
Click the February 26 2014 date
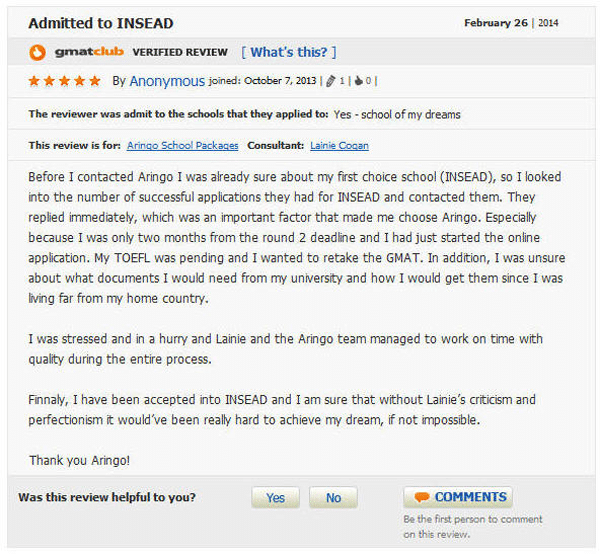[511, 23]
